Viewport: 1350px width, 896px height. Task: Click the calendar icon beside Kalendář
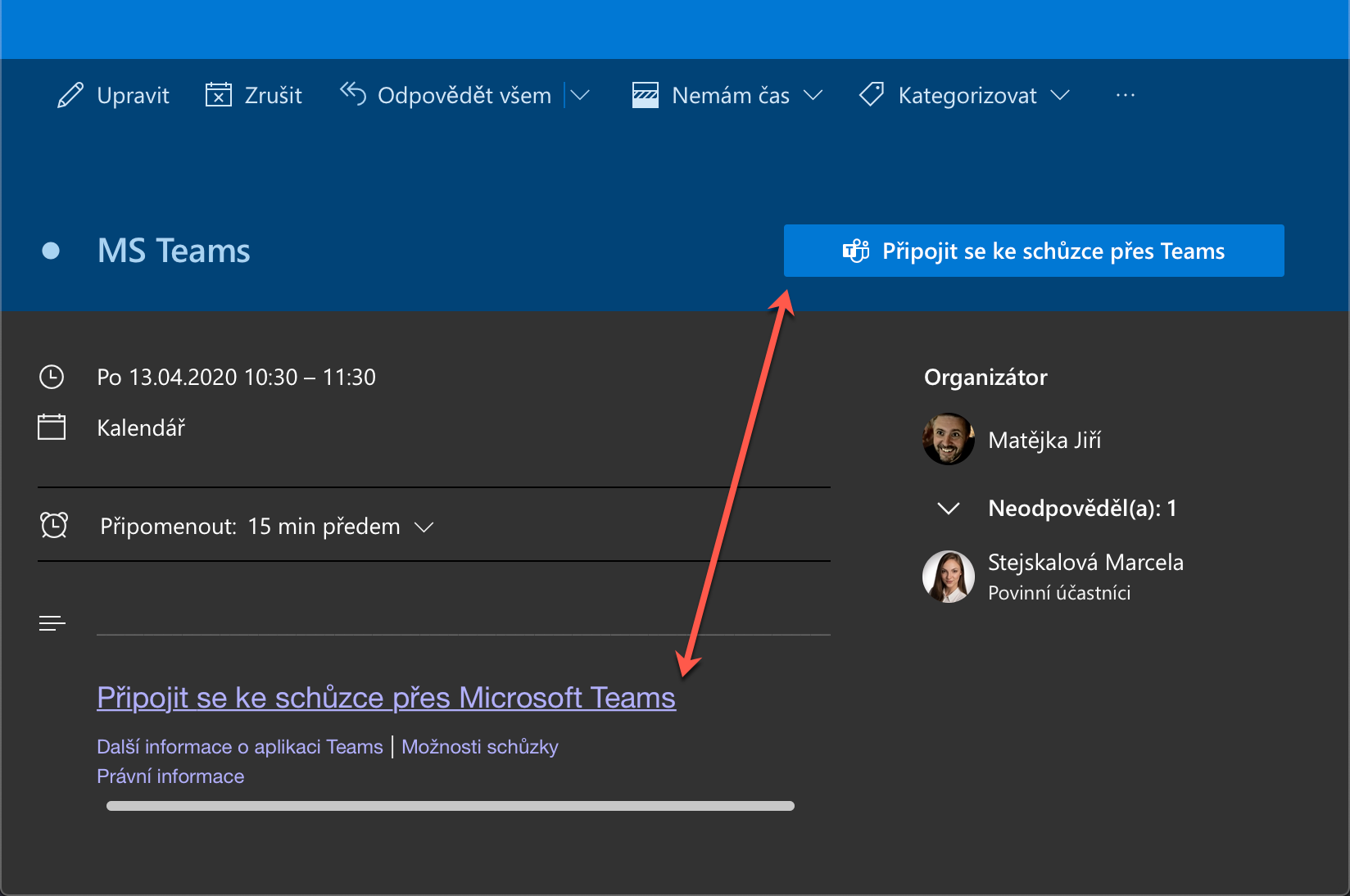tap(52, 427)
